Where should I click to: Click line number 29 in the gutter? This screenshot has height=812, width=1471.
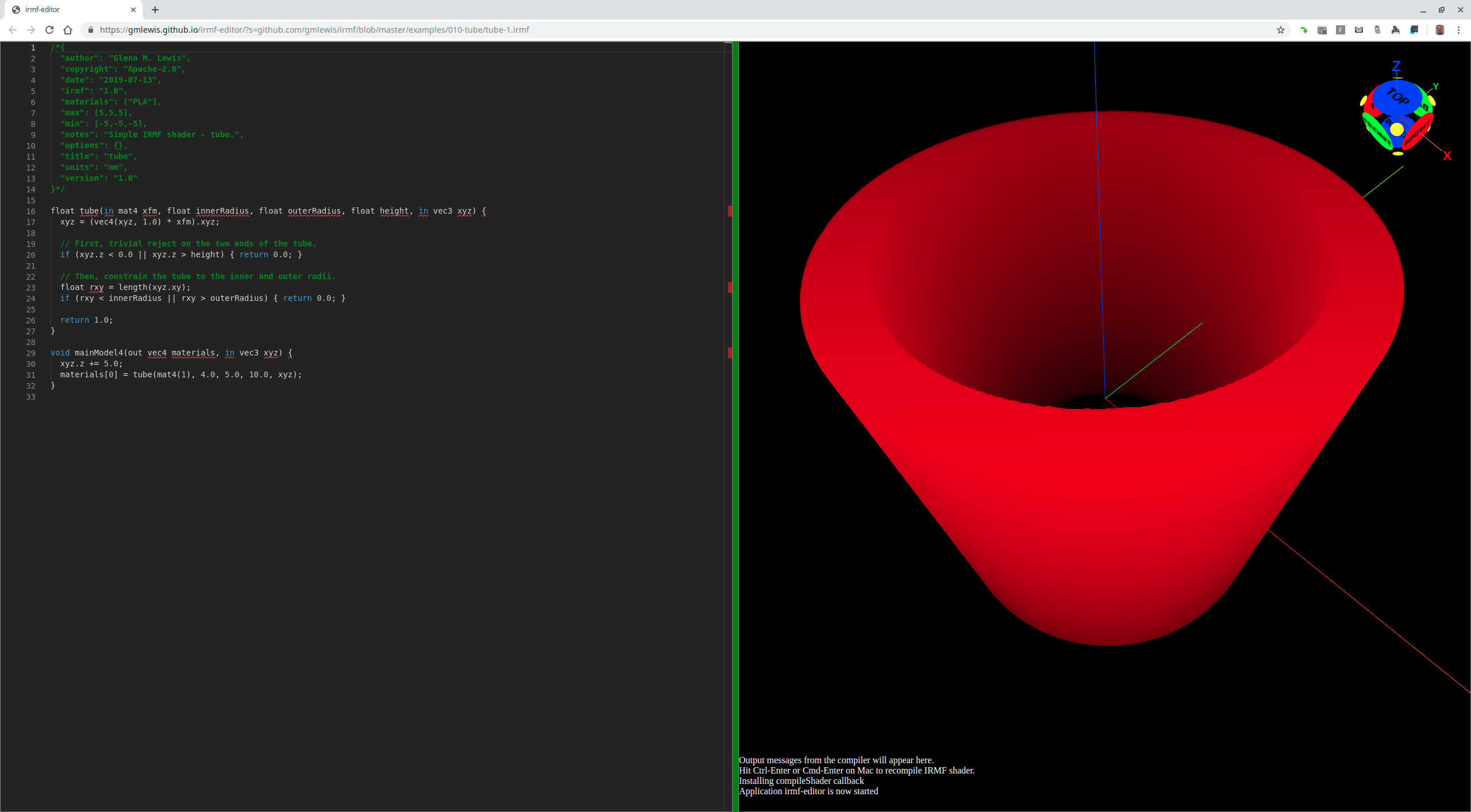30,353
